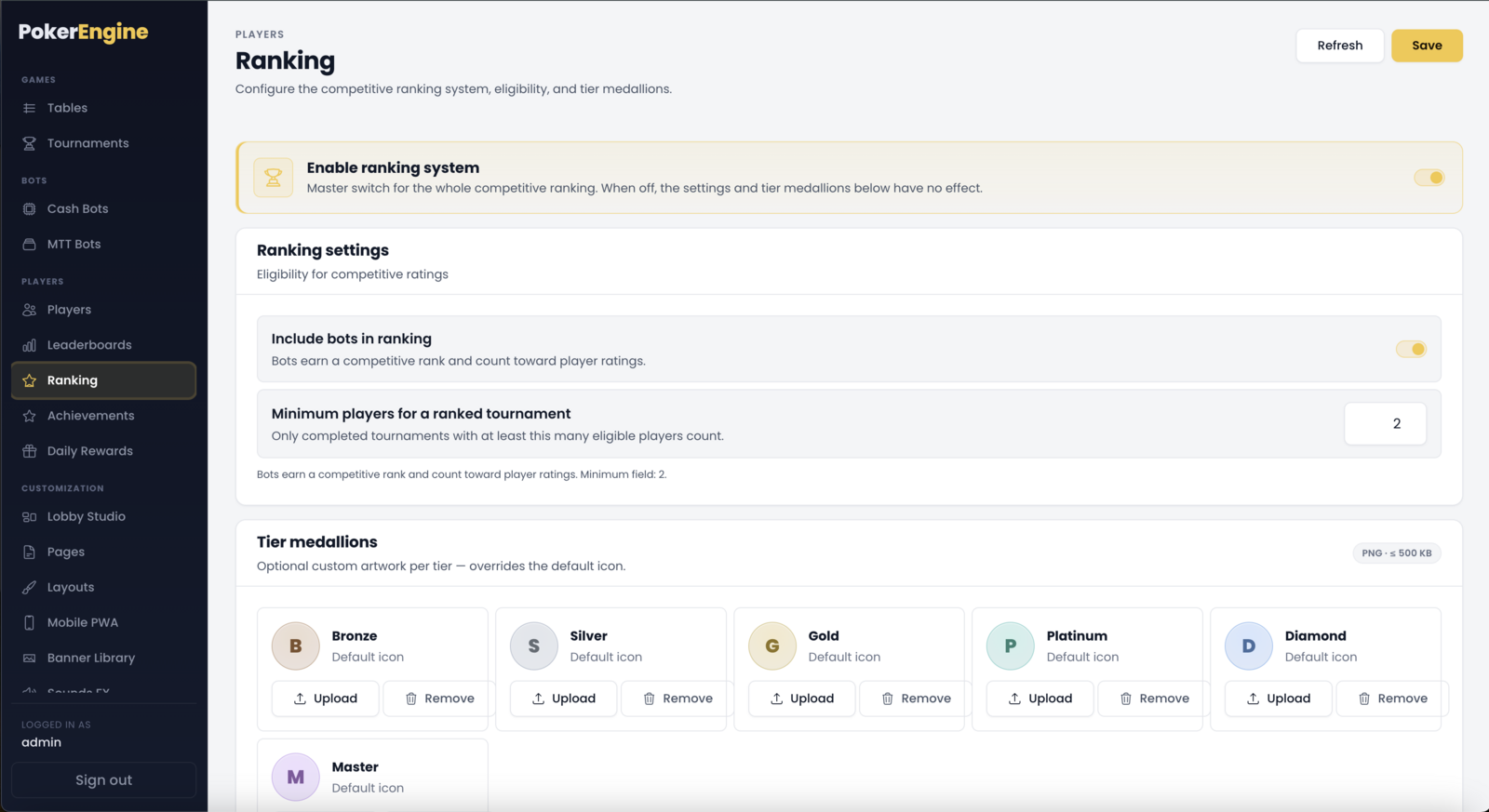Click the trophy icon in ranking banner
The image size is (1489, 812).
(274, 178)
